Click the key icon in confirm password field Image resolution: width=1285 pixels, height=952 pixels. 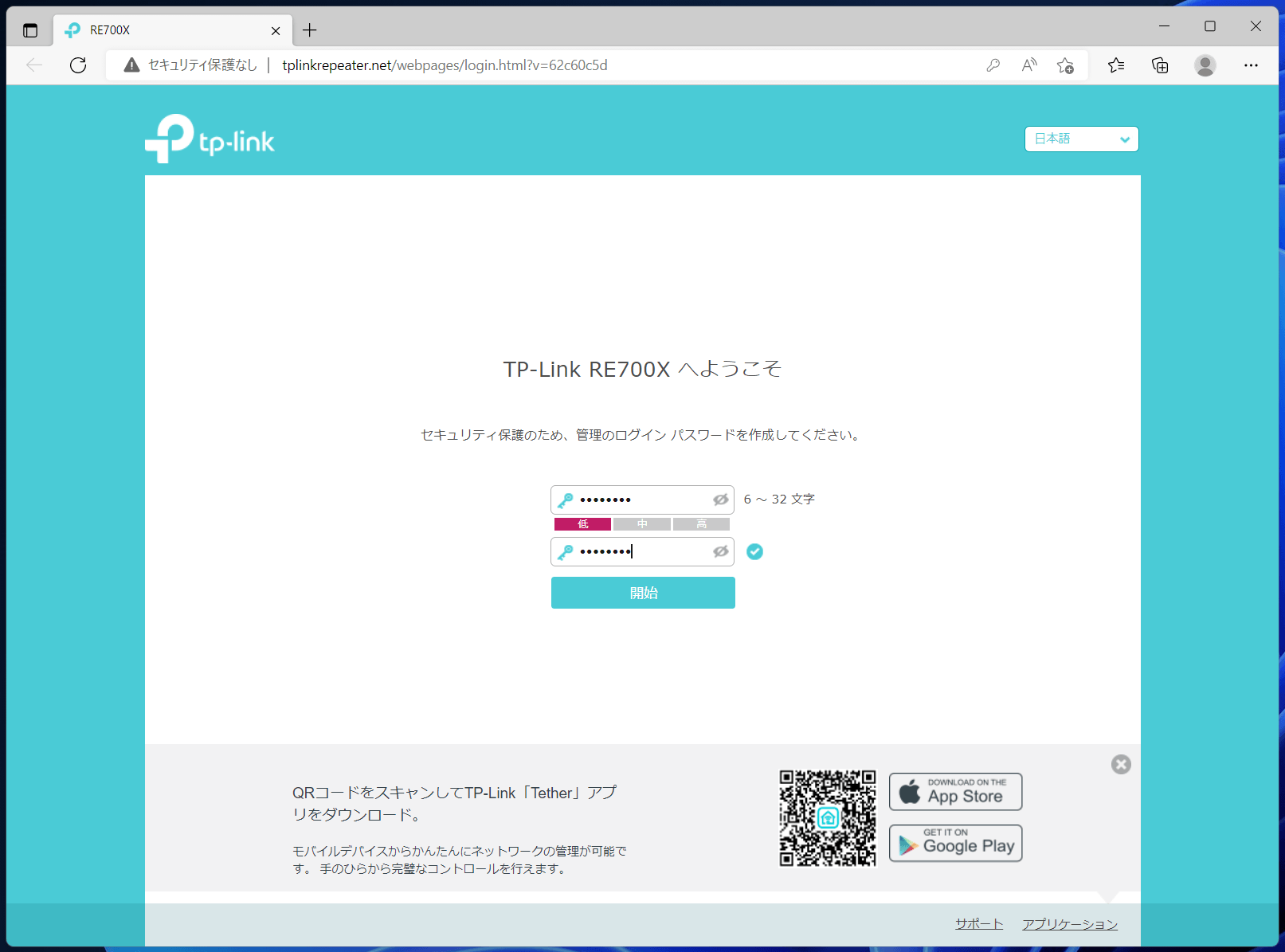[565, 552]
